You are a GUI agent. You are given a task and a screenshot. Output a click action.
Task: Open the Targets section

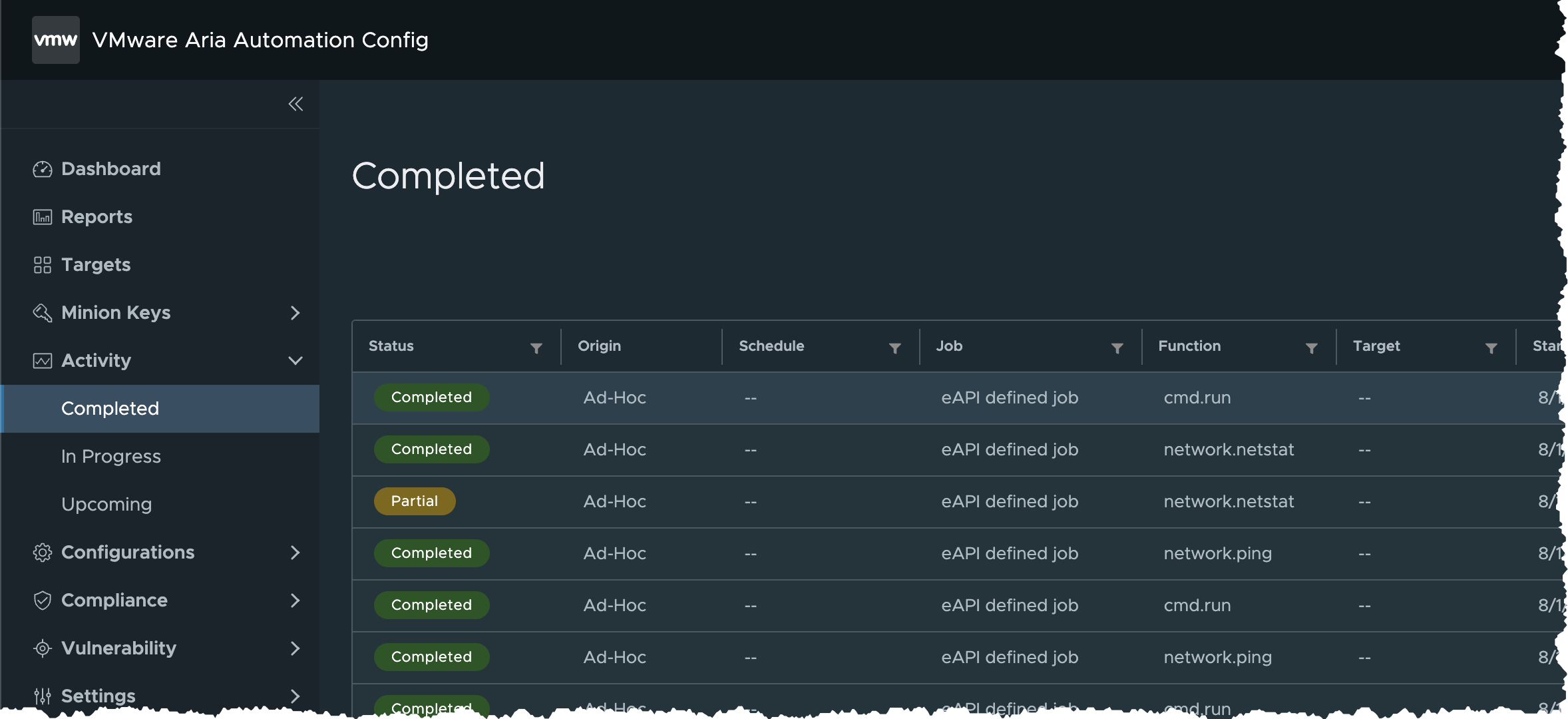96,265
